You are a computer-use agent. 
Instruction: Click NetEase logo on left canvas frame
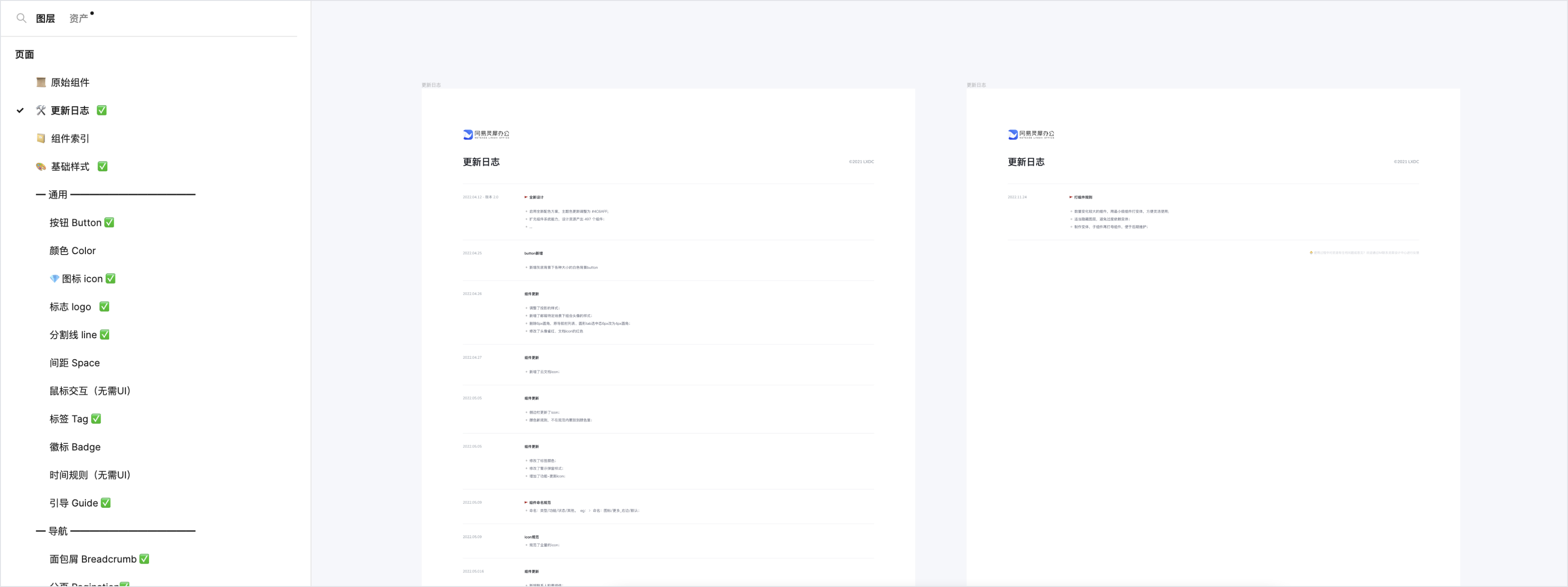pyautogui.click(x=486, y=134)
